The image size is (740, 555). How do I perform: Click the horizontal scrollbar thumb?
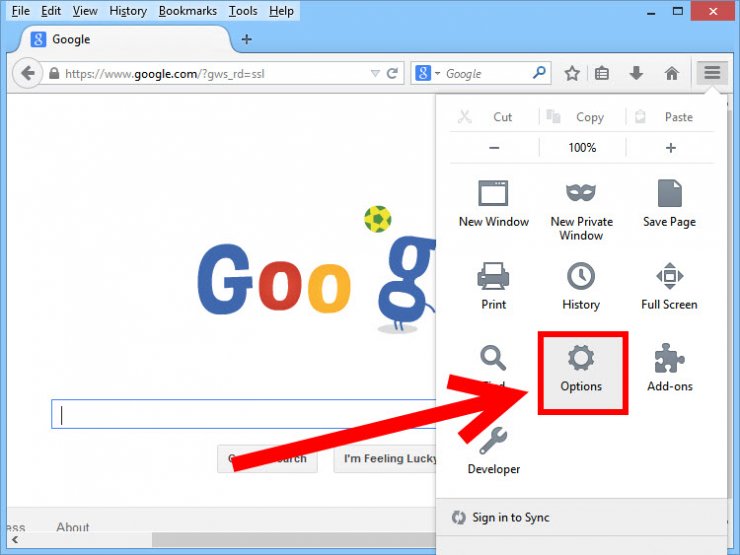click(294, 539)
